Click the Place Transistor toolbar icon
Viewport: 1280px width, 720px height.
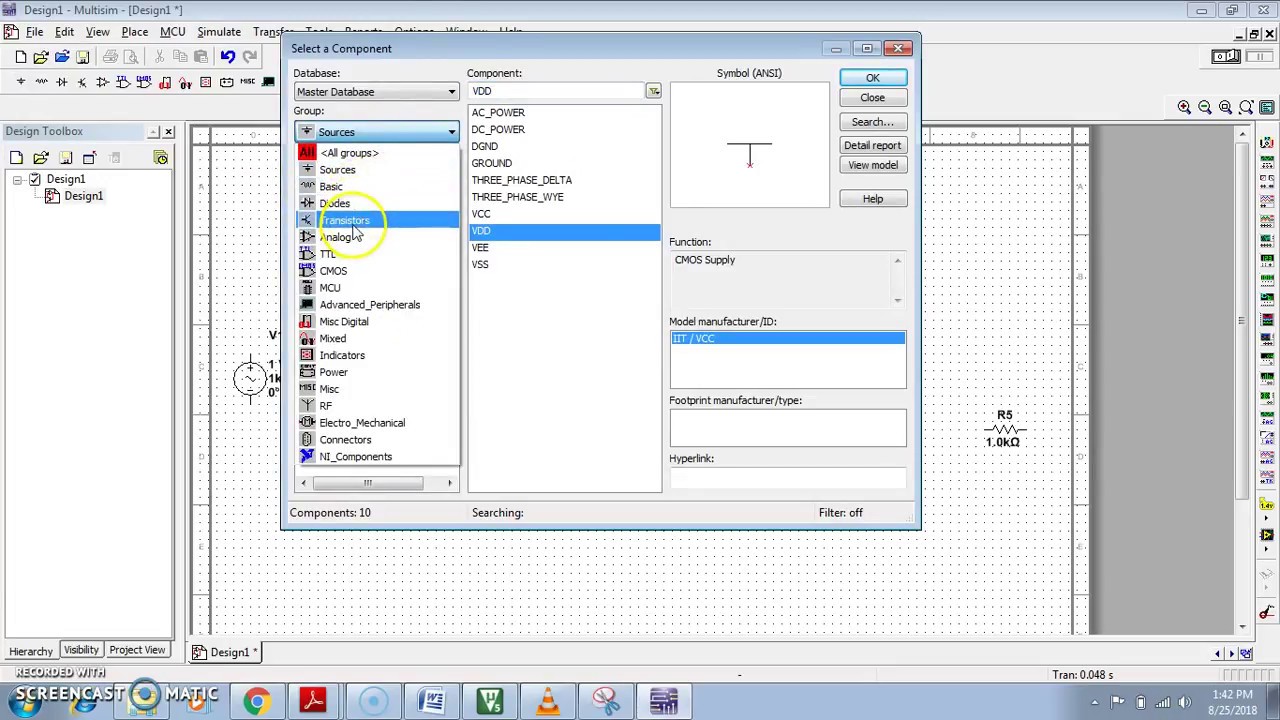[x=82, y=82]
